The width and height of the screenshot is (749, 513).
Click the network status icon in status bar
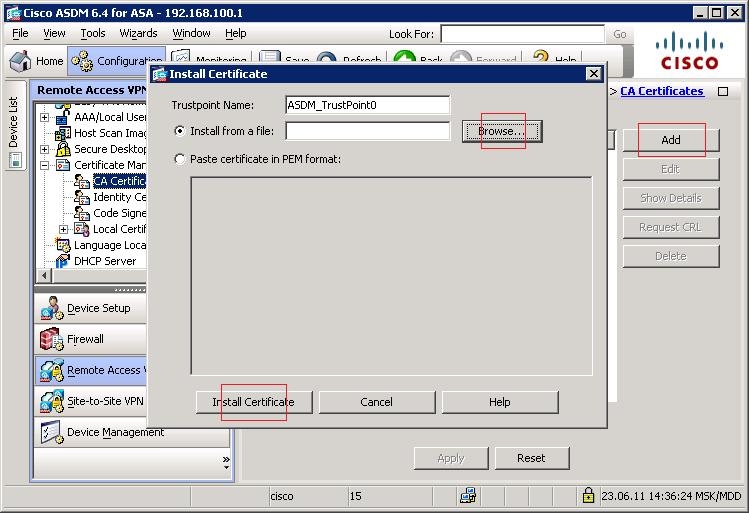coord(468,496)
